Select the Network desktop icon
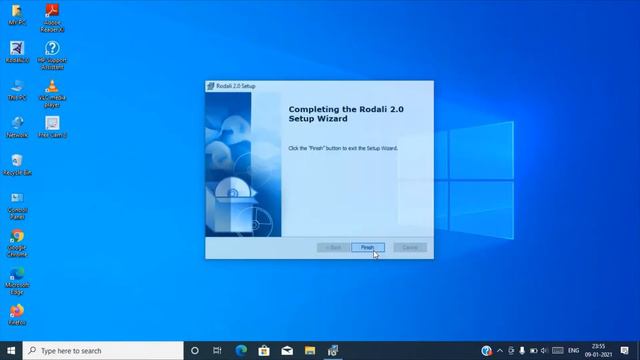Image resolution: width=640 pixels, height=360 pixels. click(17, 127)
